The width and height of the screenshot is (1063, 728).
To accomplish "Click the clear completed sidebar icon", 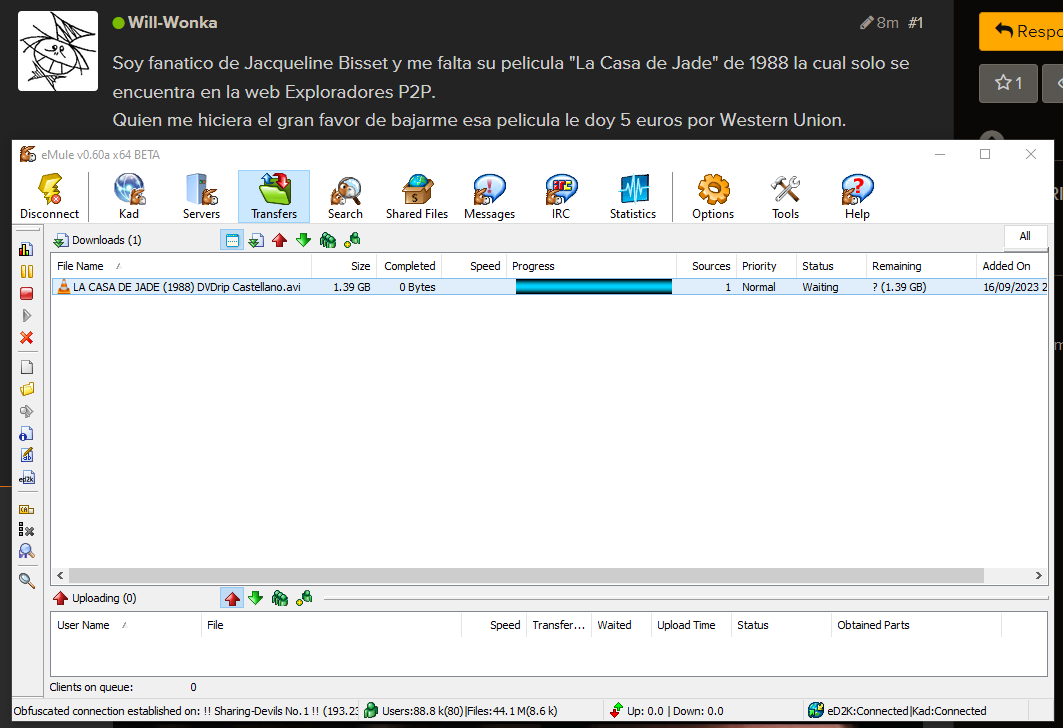I will pyautogui.click(x=26, y=530).
